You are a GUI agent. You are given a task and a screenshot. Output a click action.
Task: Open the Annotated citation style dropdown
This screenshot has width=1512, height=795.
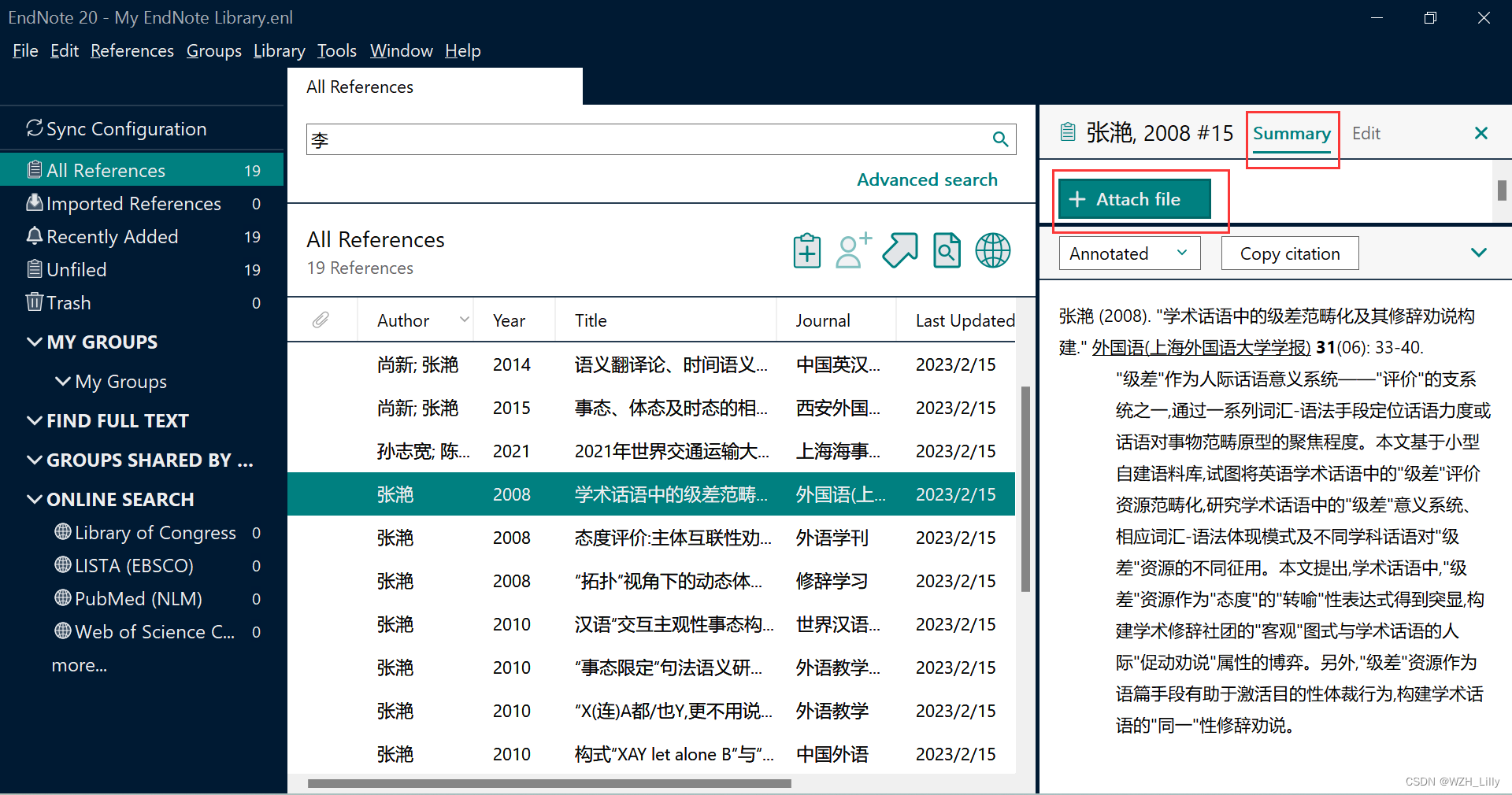click(x=1129, y=253)
